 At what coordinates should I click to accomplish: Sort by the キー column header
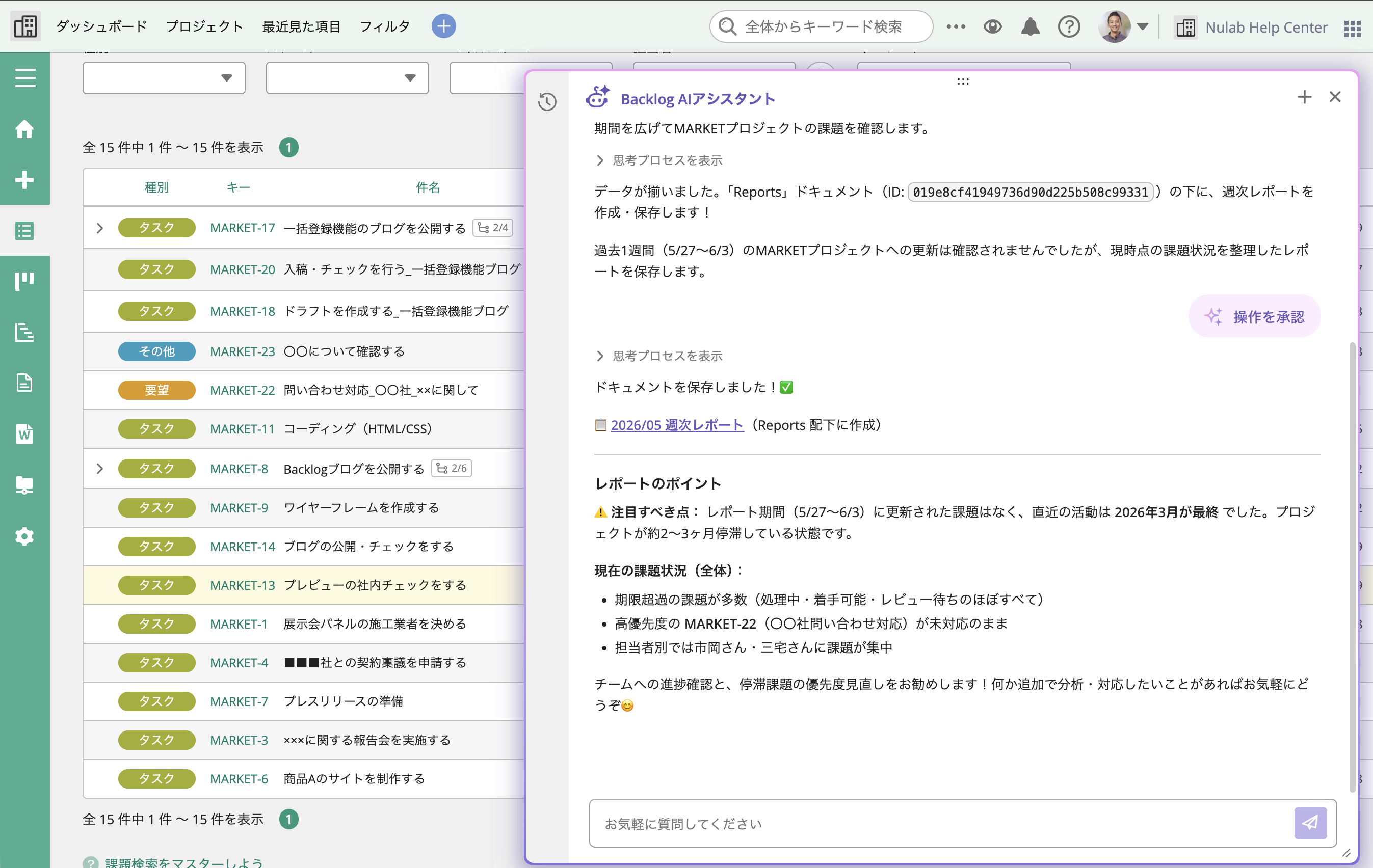point(239,187)
